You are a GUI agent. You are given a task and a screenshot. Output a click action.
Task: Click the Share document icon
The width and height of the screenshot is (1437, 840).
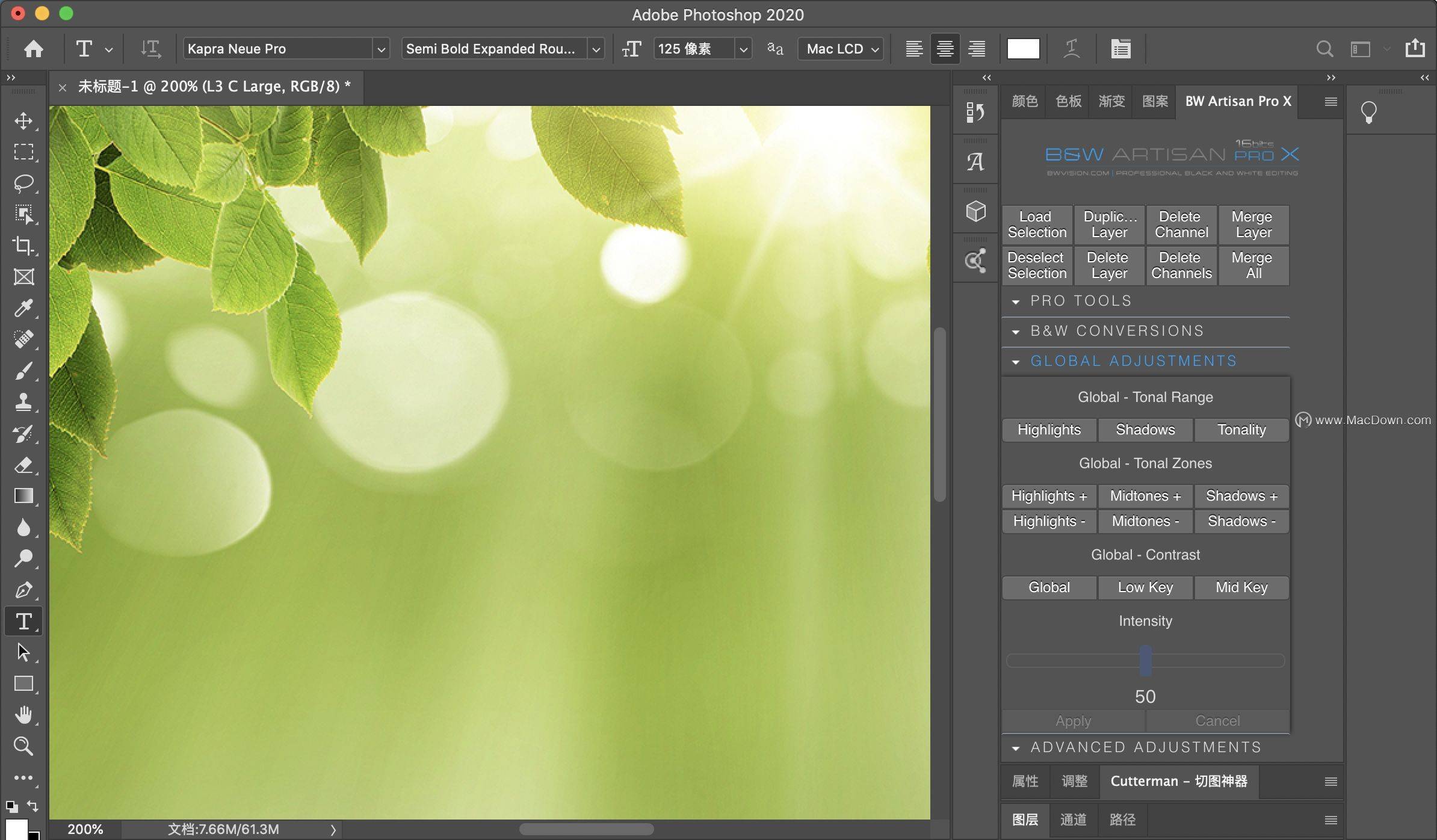(x=1415, y=48)
